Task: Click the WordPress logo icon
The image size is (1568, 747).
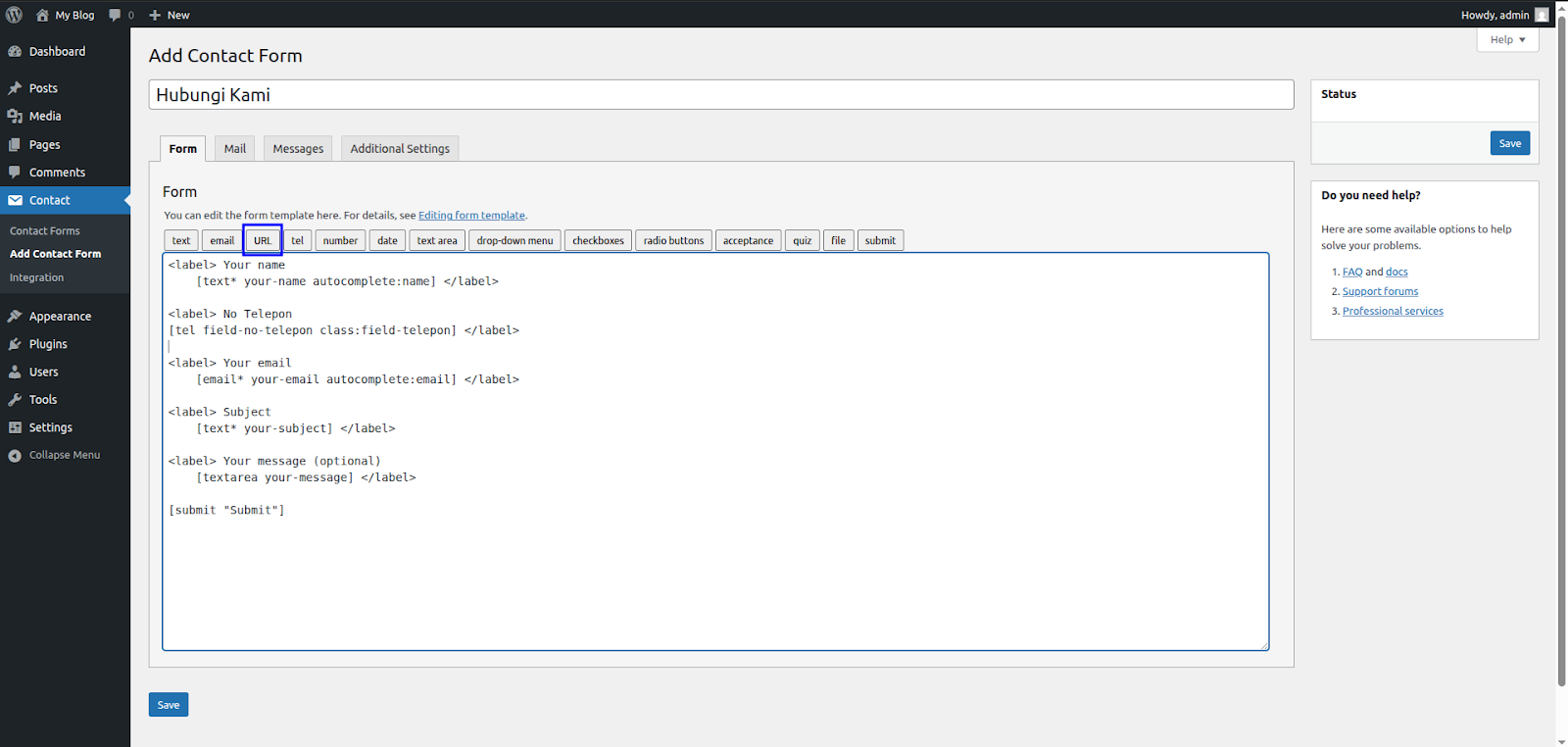Action: [14, 15]
